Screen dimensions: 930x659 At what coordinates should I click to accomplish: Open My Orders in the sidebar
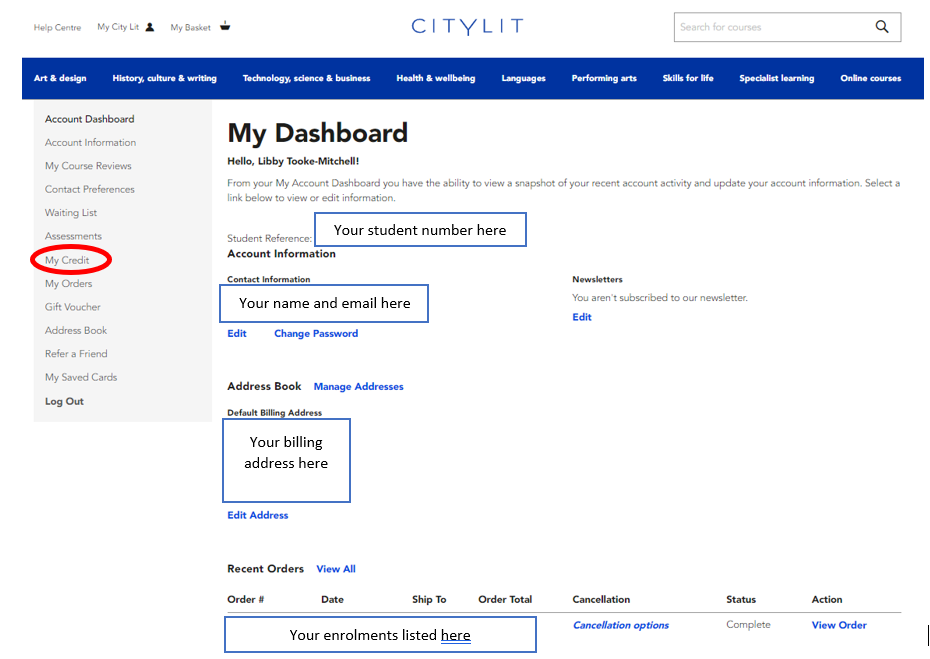point(68,284)
